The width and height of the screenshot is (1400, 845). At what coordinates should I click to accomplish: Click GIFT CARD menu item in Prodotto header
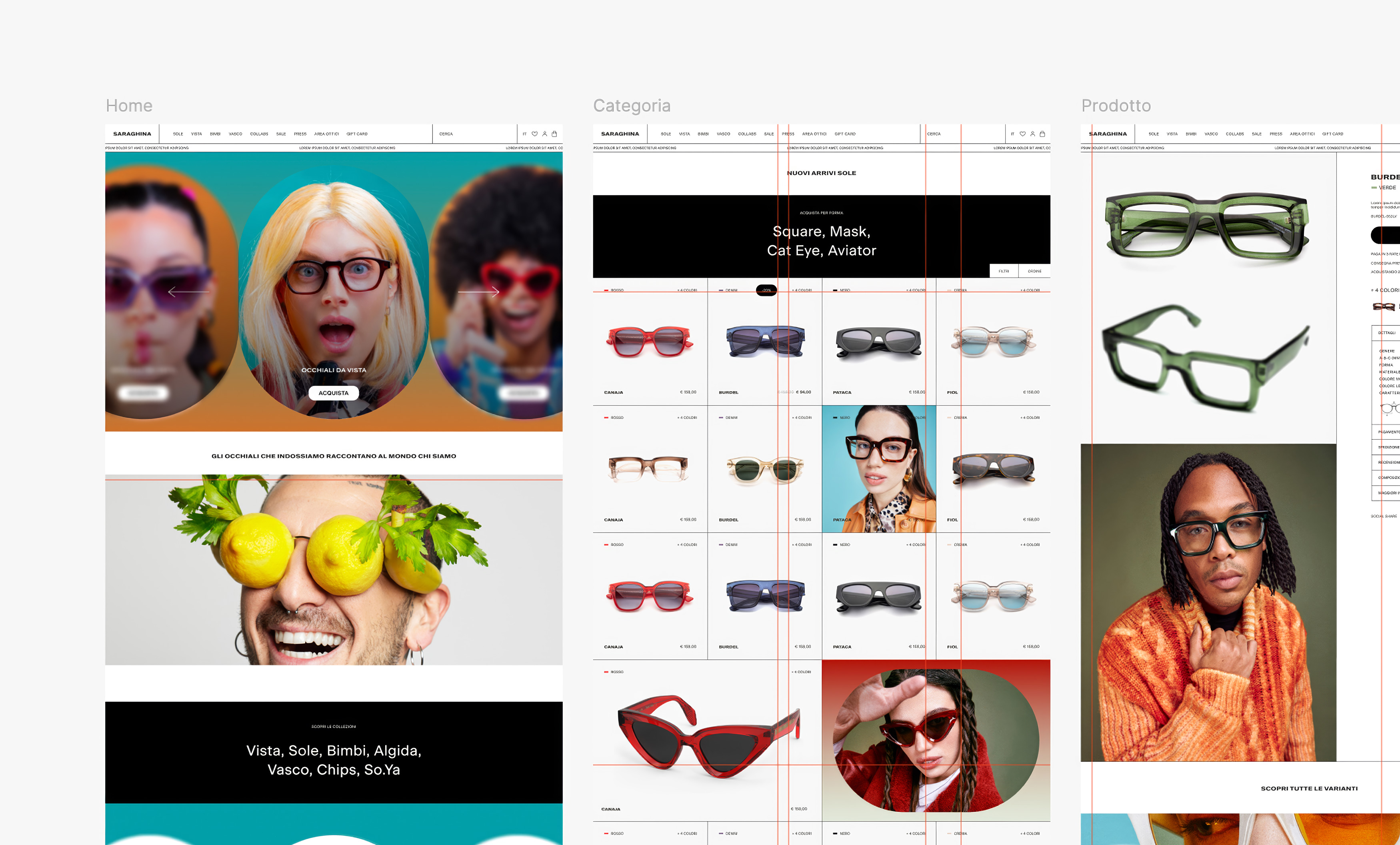point(1332,134)
